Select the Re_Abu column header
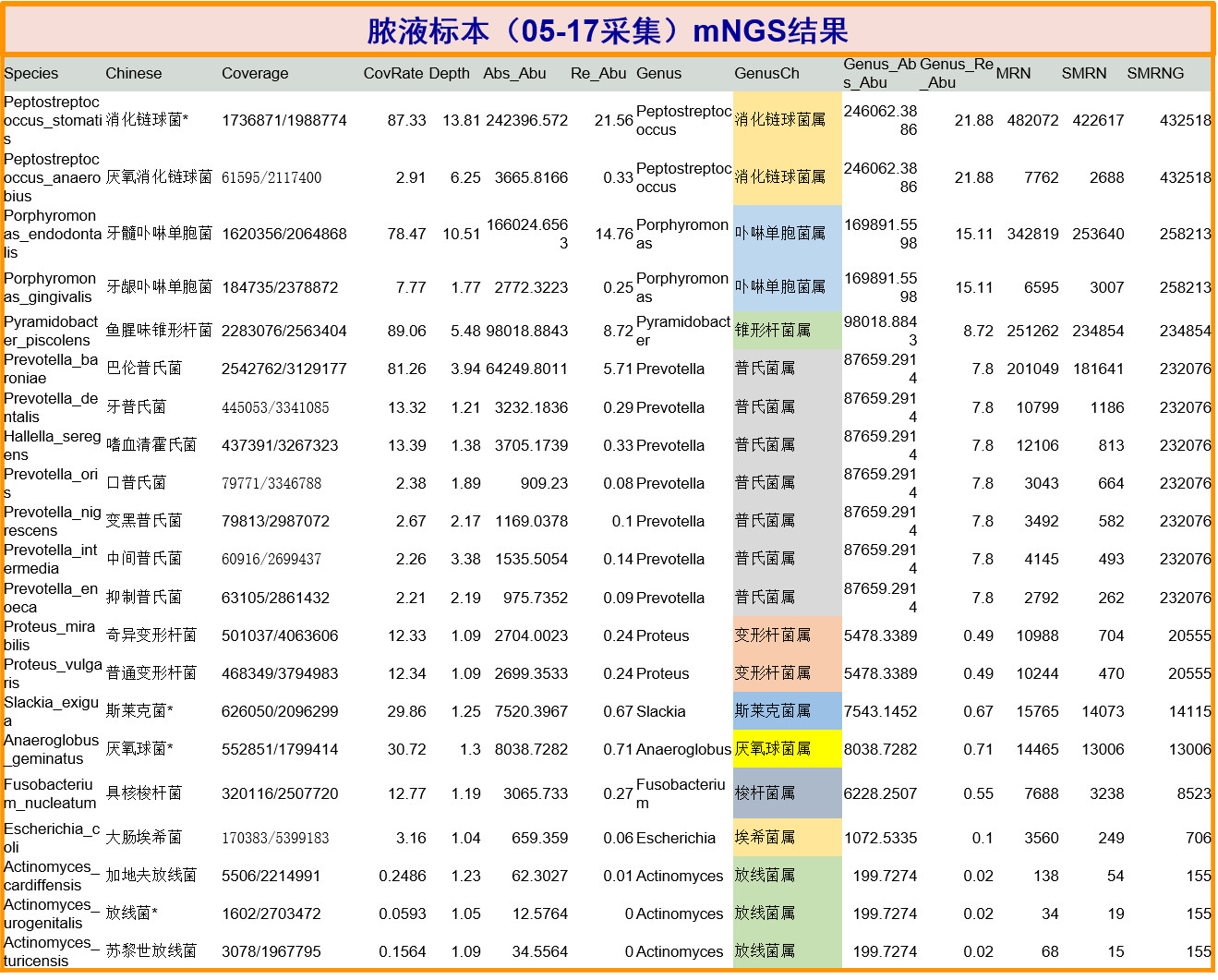1218x980 pixels. click(x=598, y=73)
